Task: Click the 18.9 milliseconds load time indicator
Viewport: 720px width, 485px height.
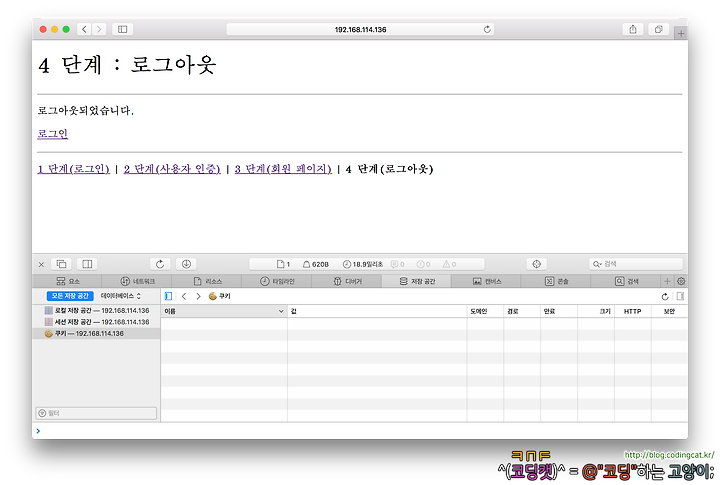Action: coord(363,264)
